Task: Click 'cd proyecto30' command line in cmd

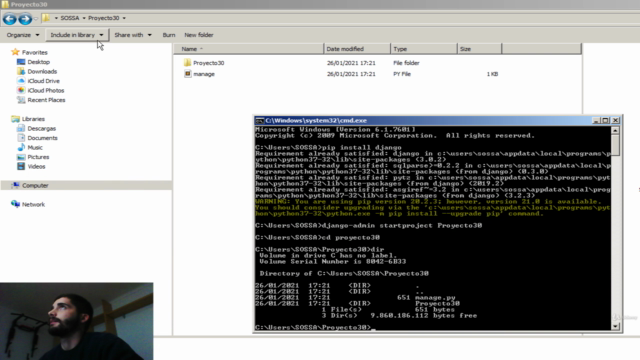Action: coord(318,237)
